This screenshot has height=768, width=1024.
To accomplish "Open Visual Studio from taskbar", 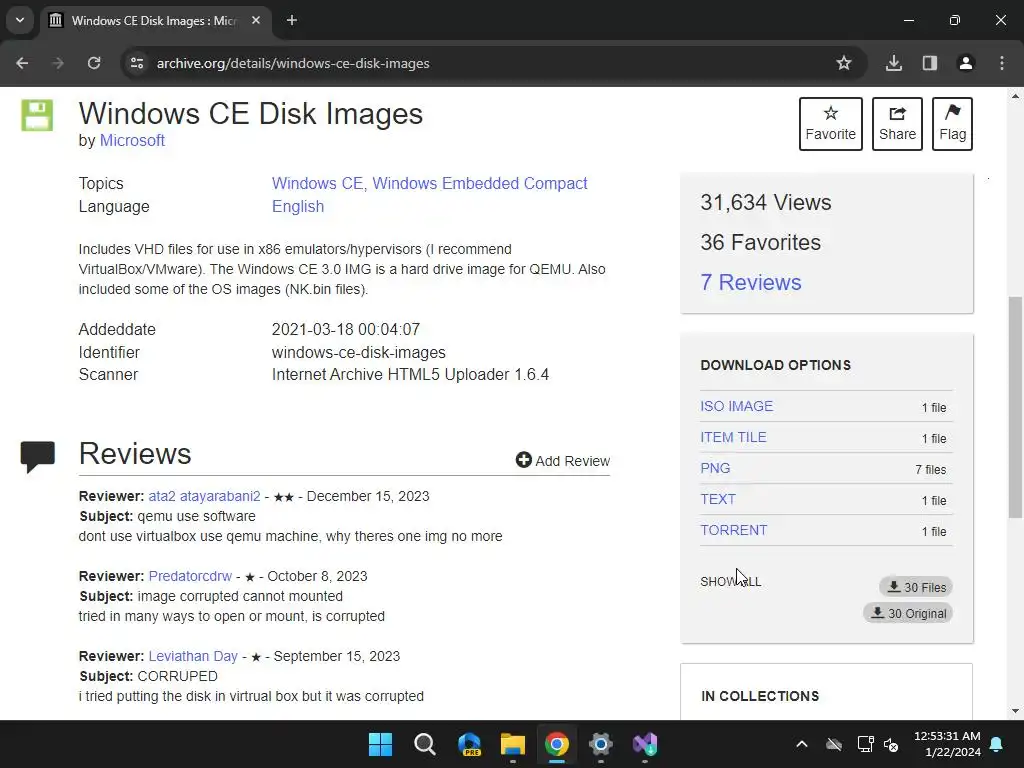I will pos(645,744).
